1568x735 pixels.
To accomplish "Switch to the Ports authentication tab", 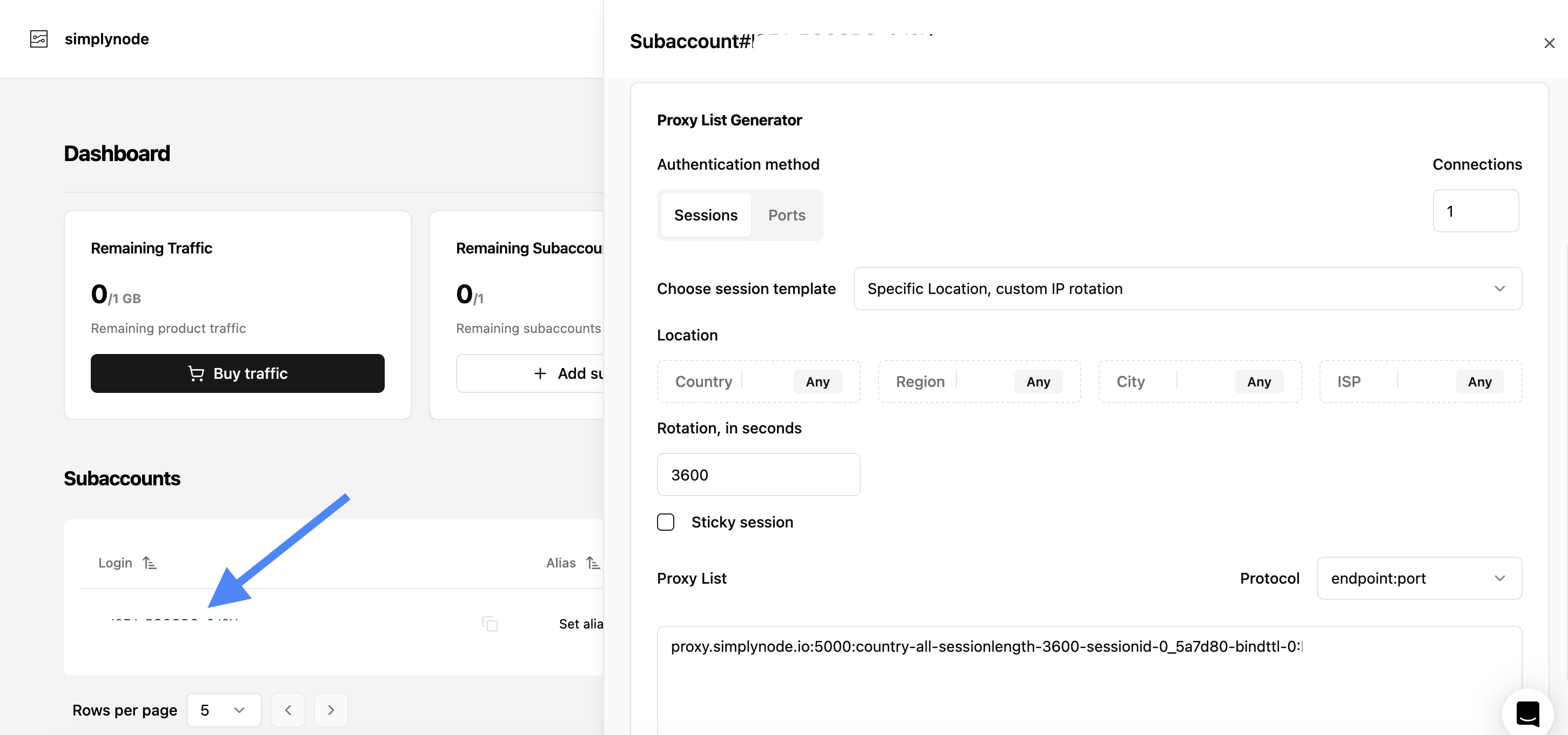I will pos(787,215).
